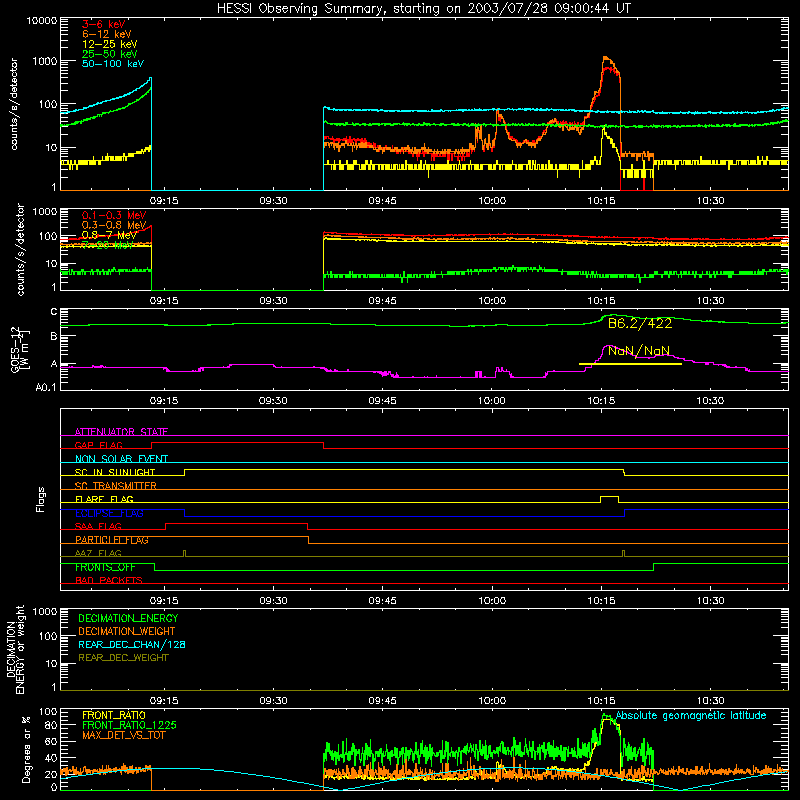Click the 25-50 keV legend label
Screen dimensions: 800x800
coord(109,54)
